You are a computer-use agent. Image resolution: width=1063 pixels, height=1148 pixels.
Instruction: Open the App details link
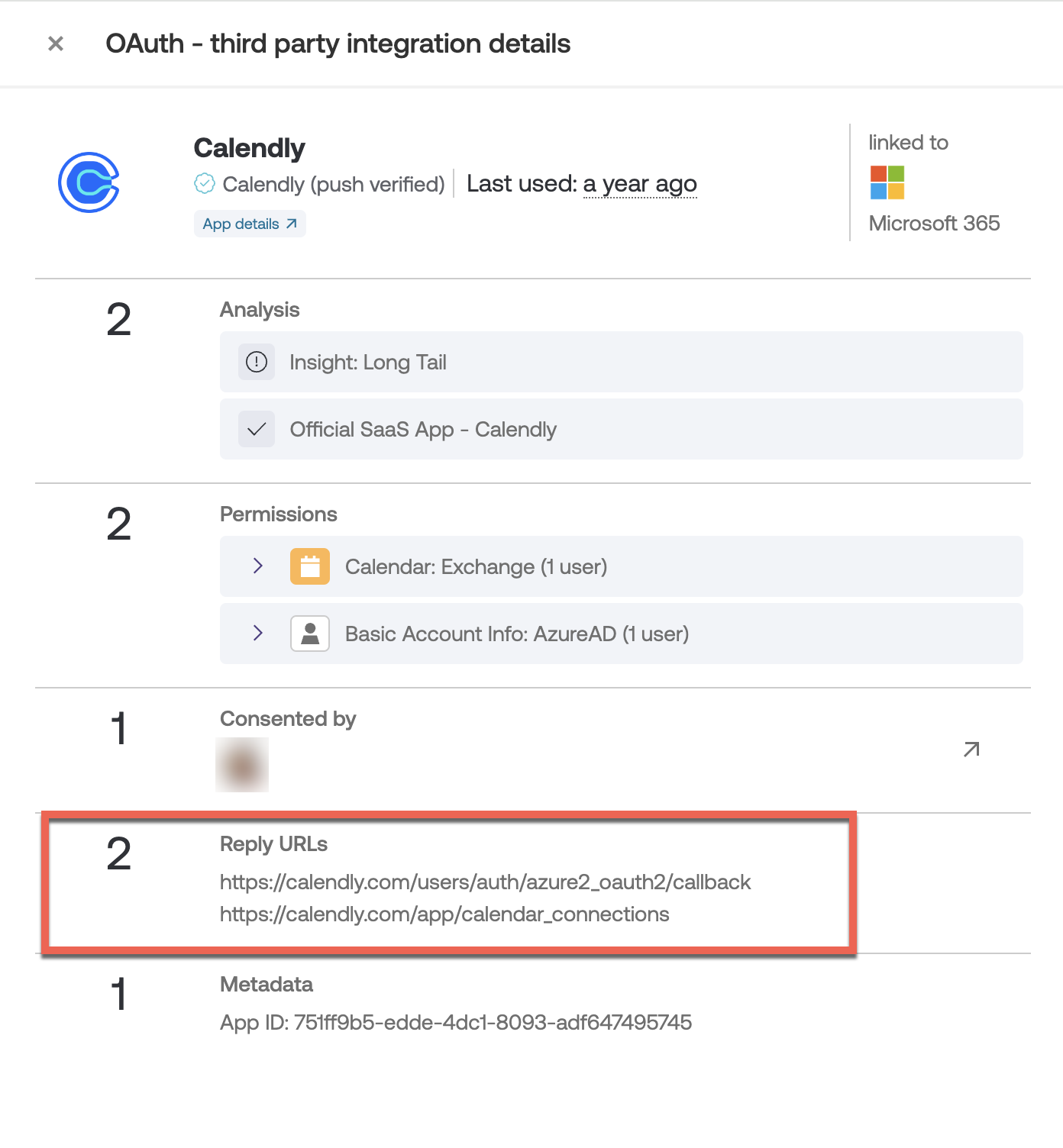click(250, 224)
